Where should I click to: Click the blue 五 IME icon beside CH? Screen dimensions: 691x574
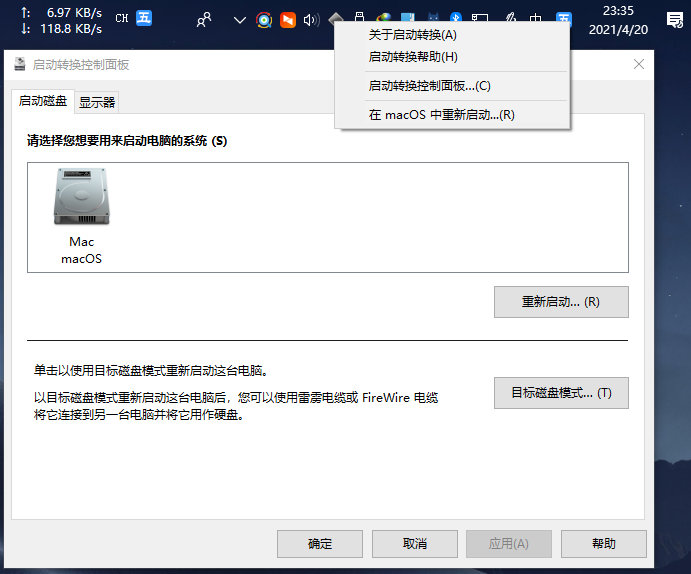[144, 18]
